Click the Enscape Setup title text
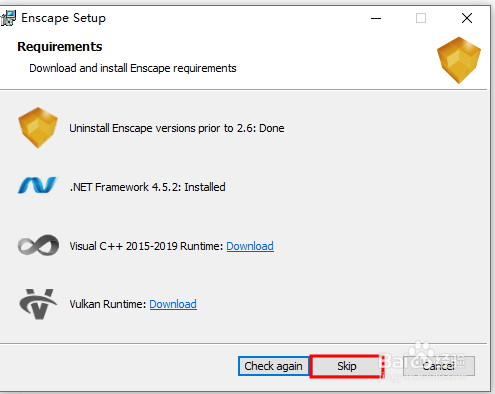This screenshot has width=495, height=394. pyautogui.click(x=63, y=18)
